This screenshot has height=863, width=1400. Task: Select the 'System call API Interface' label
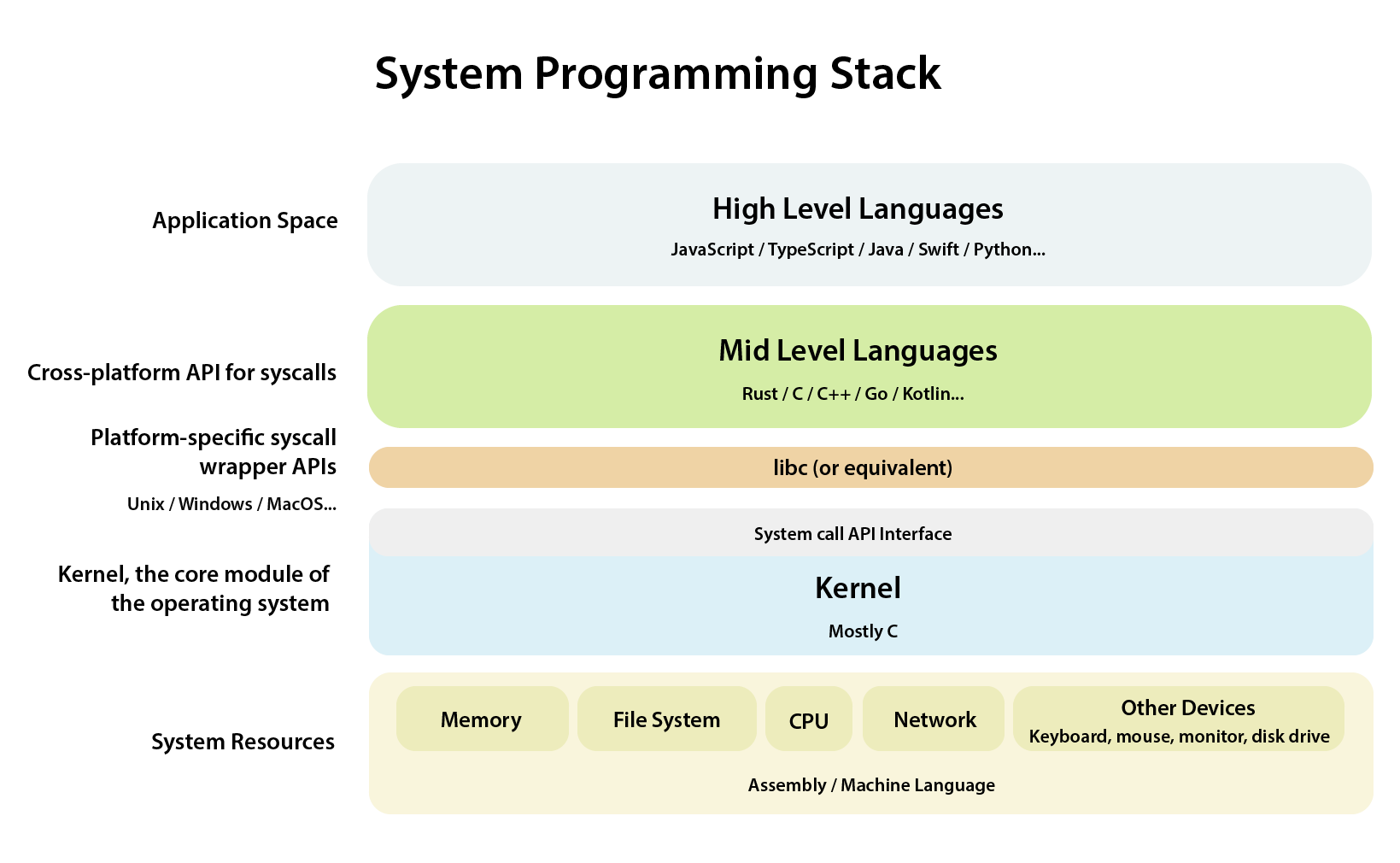(x=852, y=534)
